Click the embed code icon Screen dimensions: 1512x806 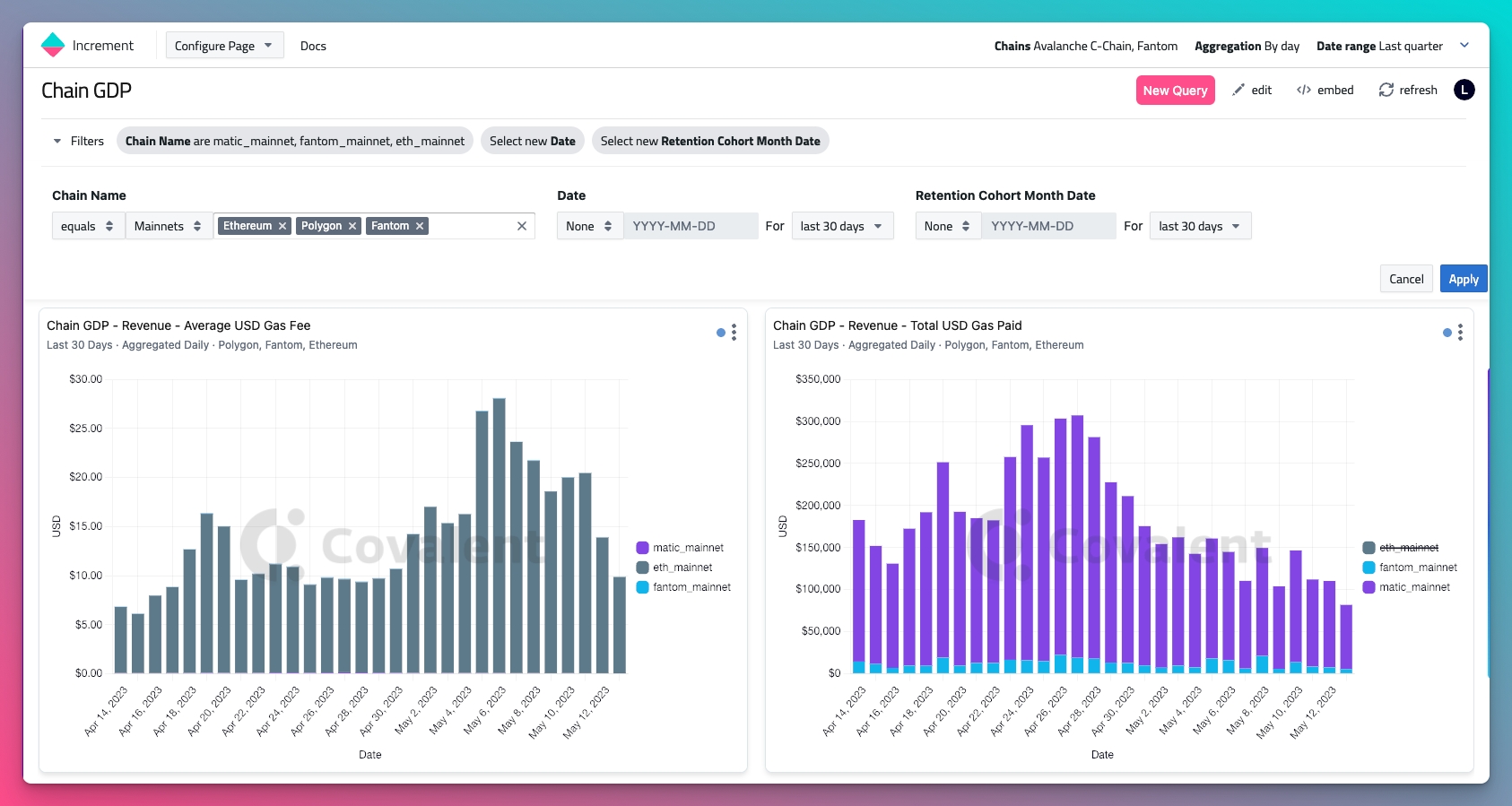point(1304,90)
